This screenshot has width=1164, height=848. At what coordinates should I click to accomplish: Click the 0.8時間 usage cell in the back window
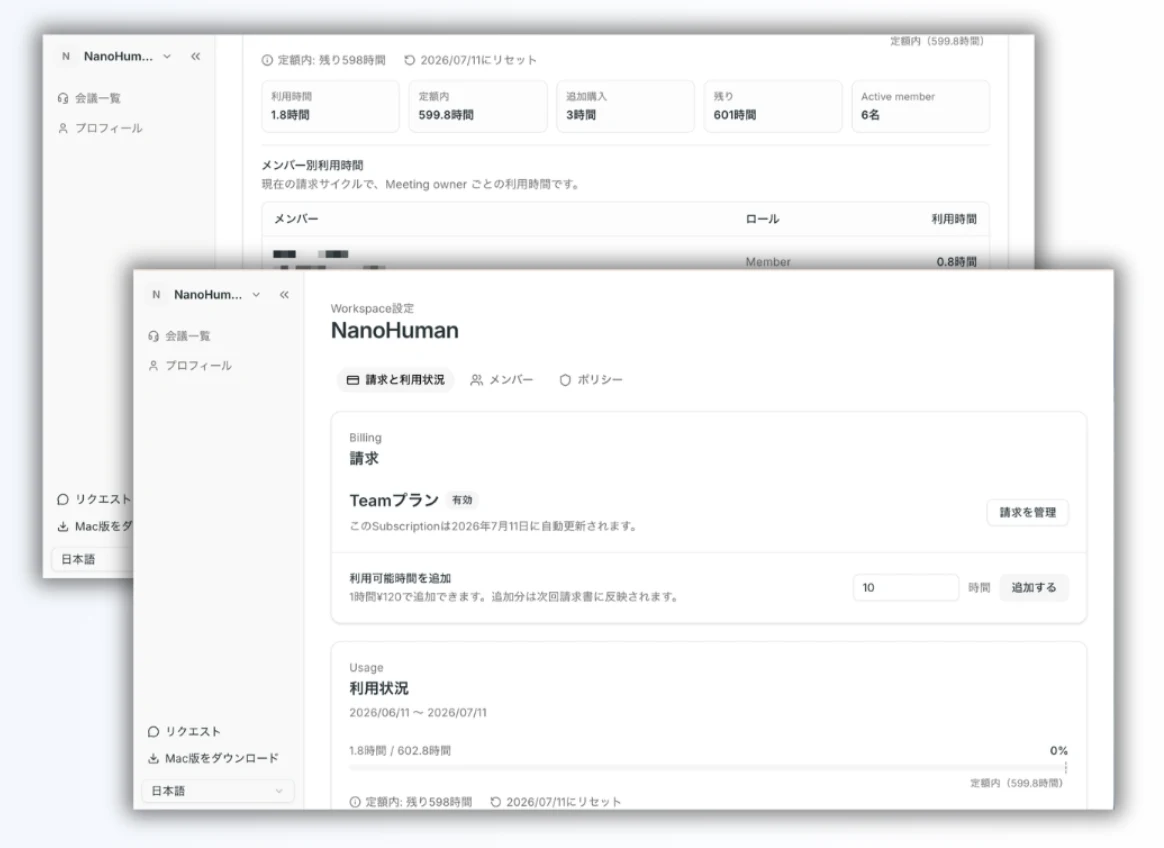point(956,261)
